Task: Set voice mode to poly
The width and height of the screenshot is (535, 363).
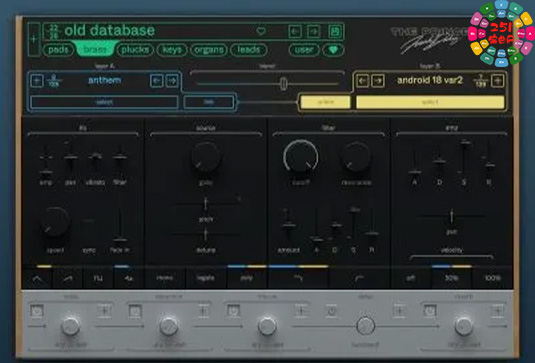Action: pos(246,279)
